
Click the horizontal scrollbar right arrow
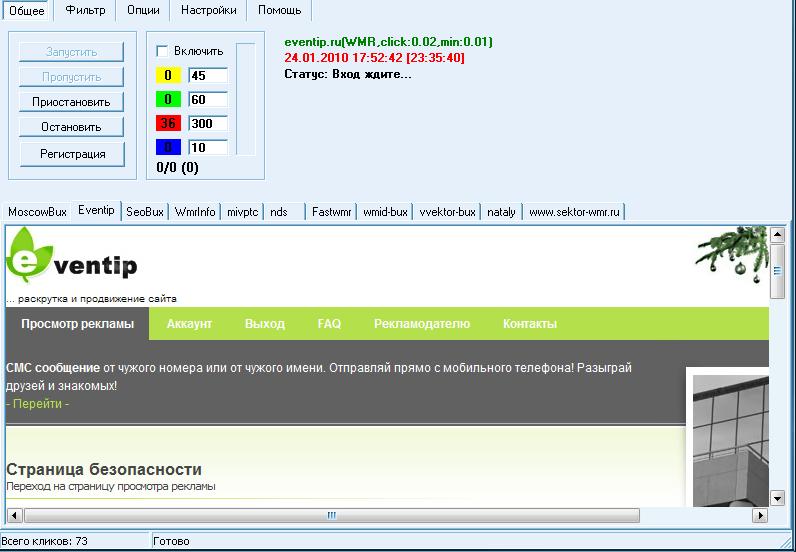(760, 515)
